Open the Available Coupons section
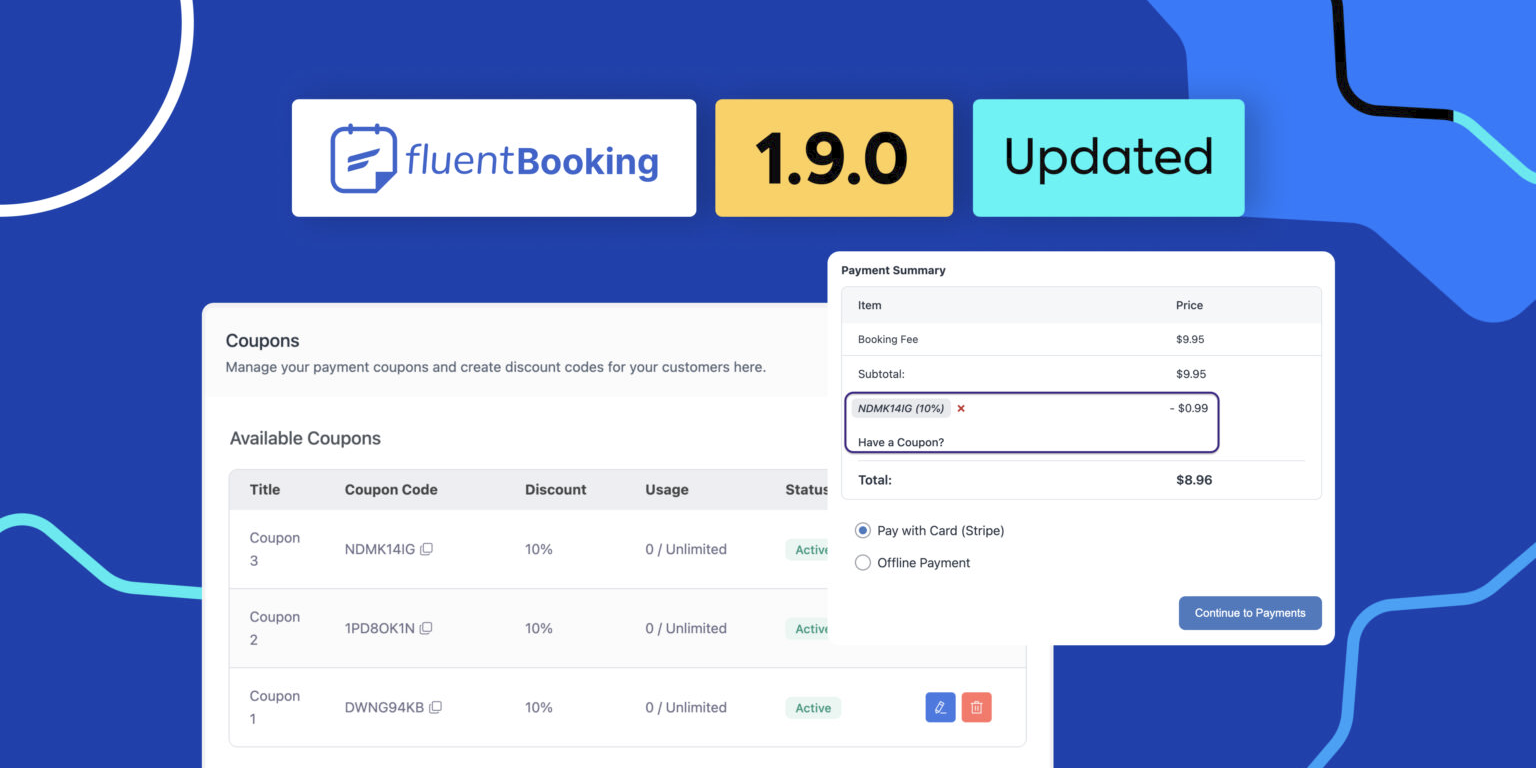This screenshot has height=768, width=1536. point(305,438)
